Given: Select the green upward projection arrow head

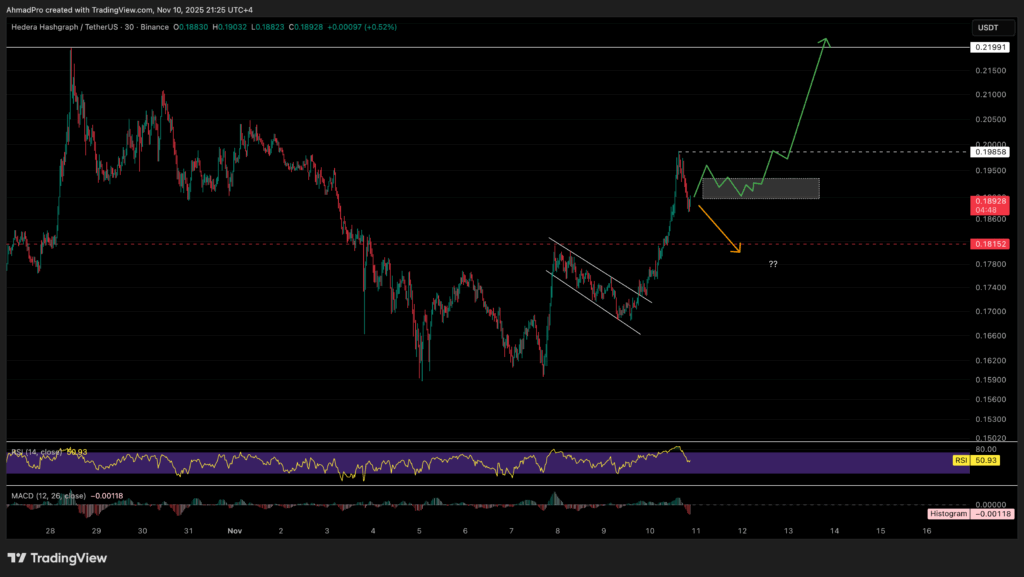Looking at the screenshot, I should pos(825,41).
